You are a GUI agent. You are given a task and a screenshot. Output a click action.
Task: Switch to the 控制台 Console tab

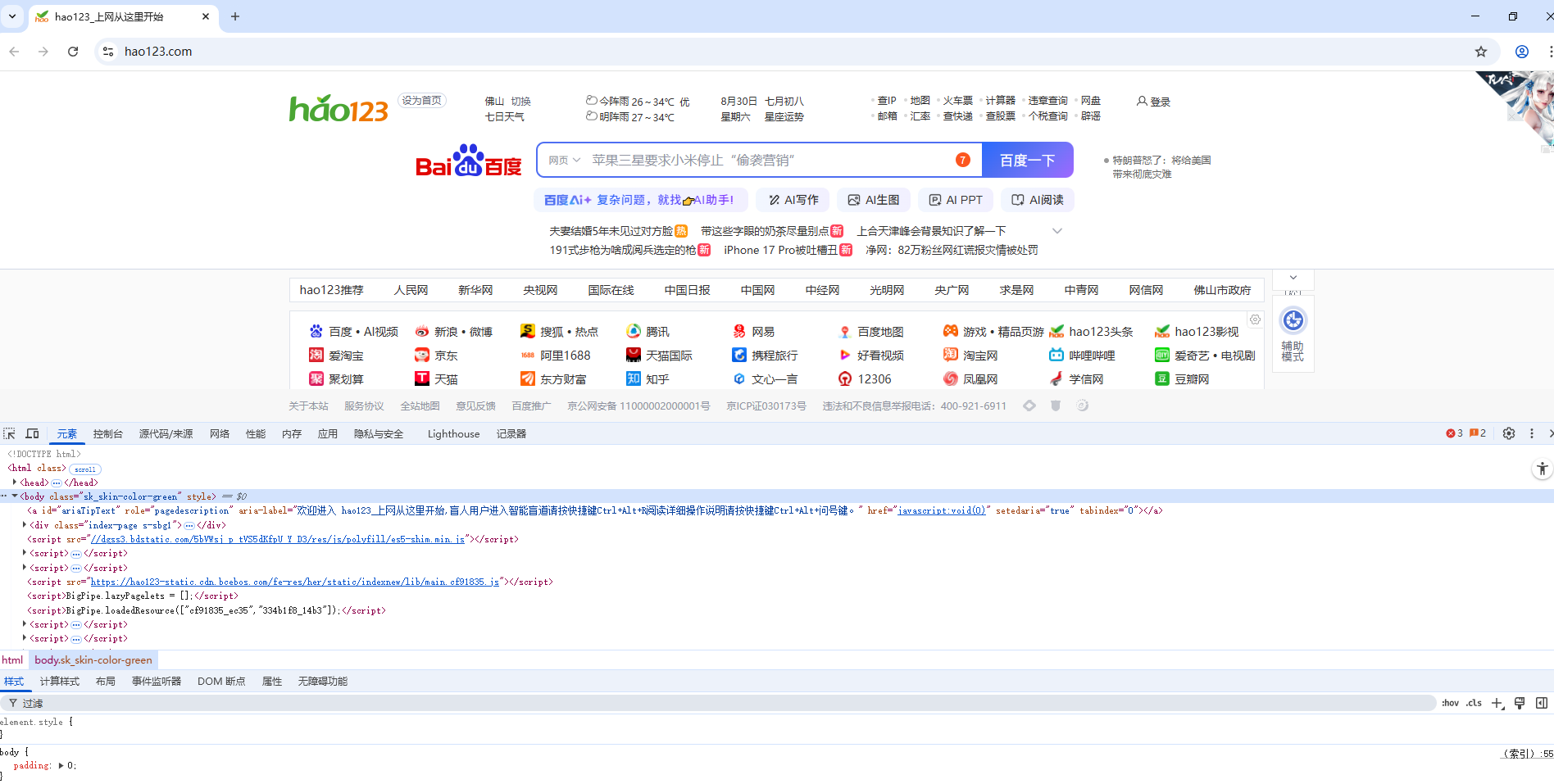(x=107, y=433)
